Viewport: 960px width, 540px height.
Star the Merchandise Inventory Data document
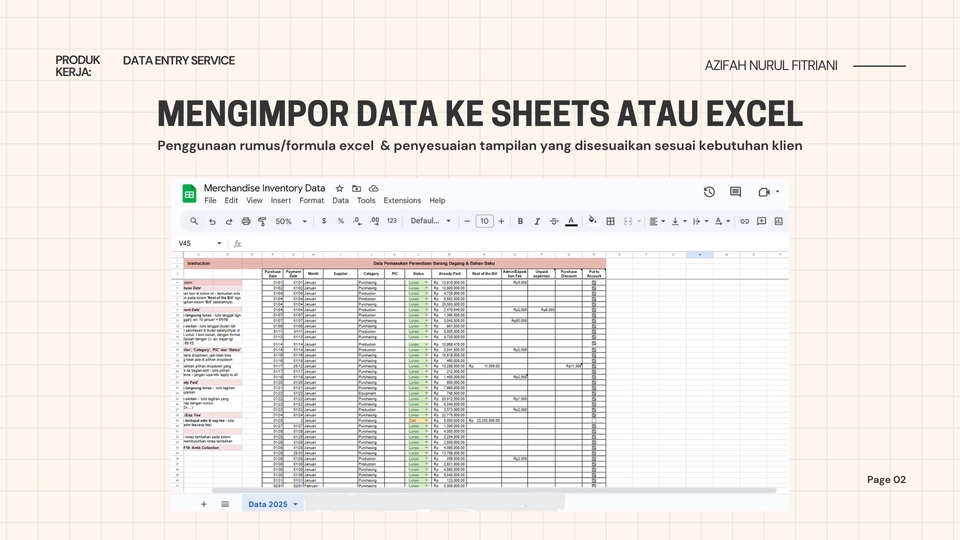click(x=339, y=189)
